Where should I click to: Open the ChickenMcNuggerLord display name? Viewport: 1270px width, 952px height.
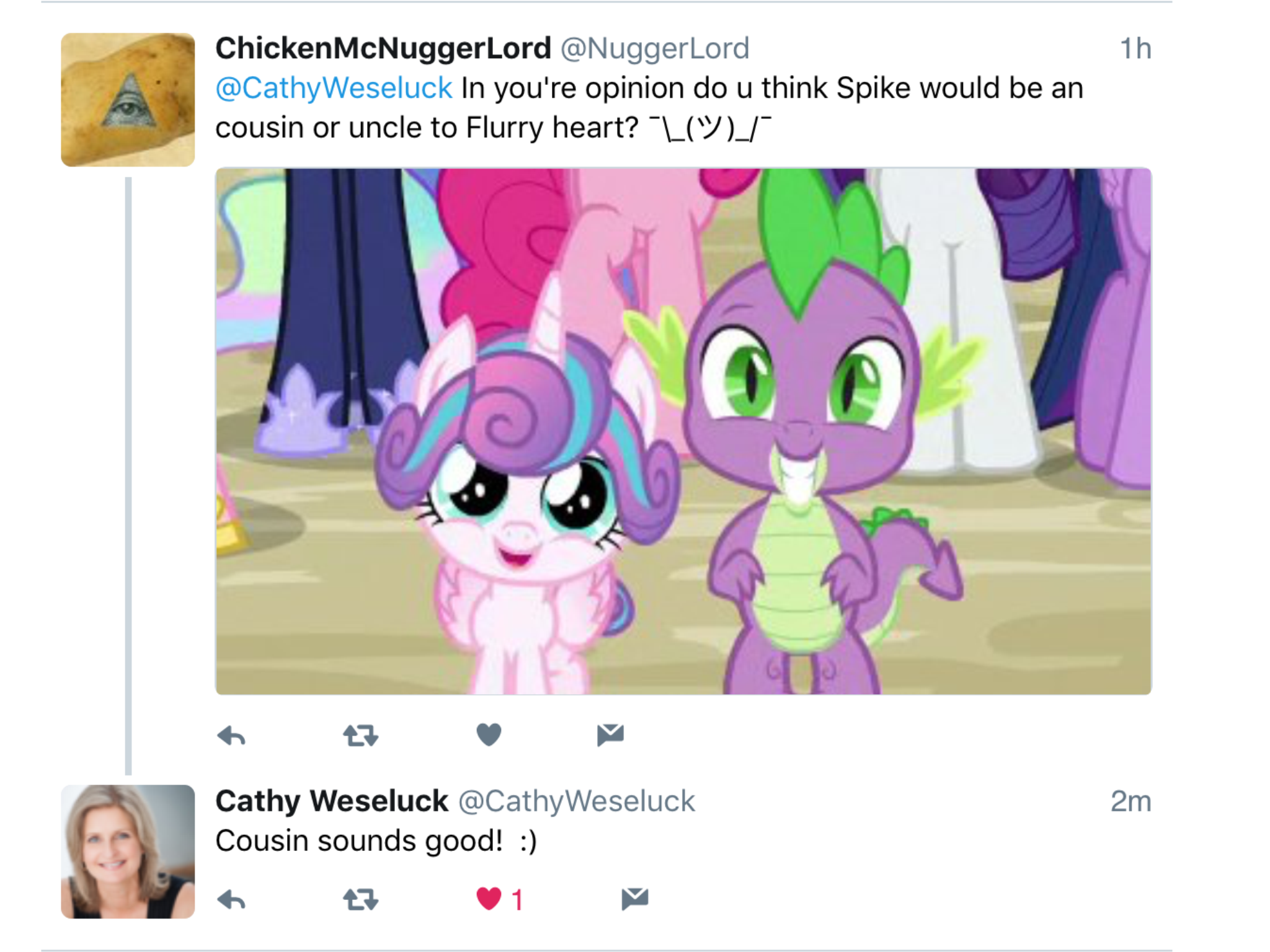click(x=383, y=48)
